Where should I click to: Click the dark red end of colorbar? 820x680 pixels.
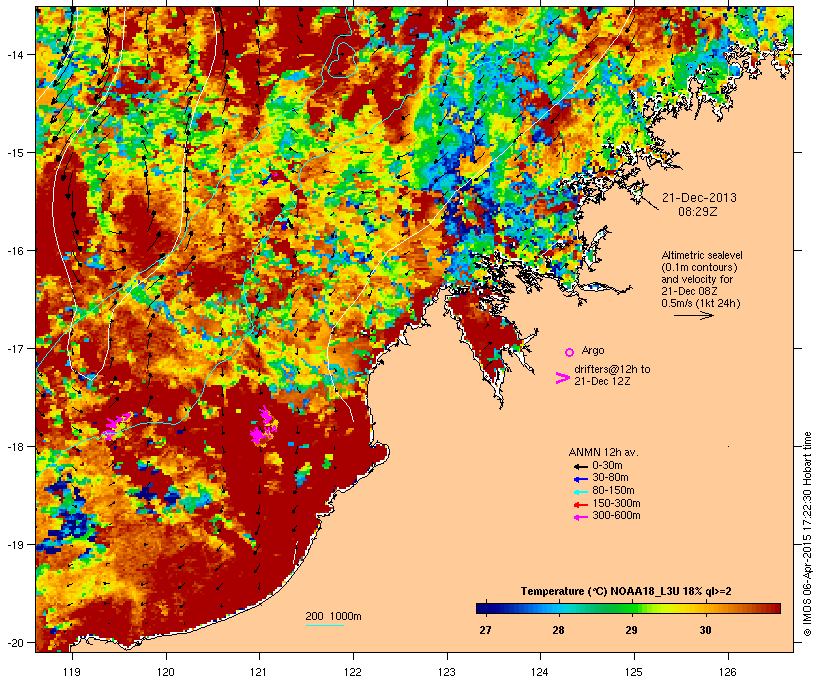click(x=774, y=608)
